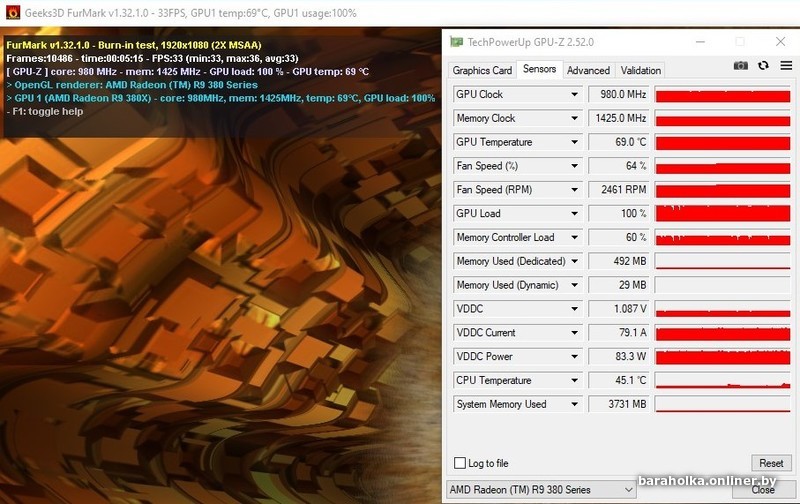Viewport: 800px width, 504px height.
Task: Click the GPU 1 (AMD Radeon R9 380X) line
Action: [x=220, y=98]
